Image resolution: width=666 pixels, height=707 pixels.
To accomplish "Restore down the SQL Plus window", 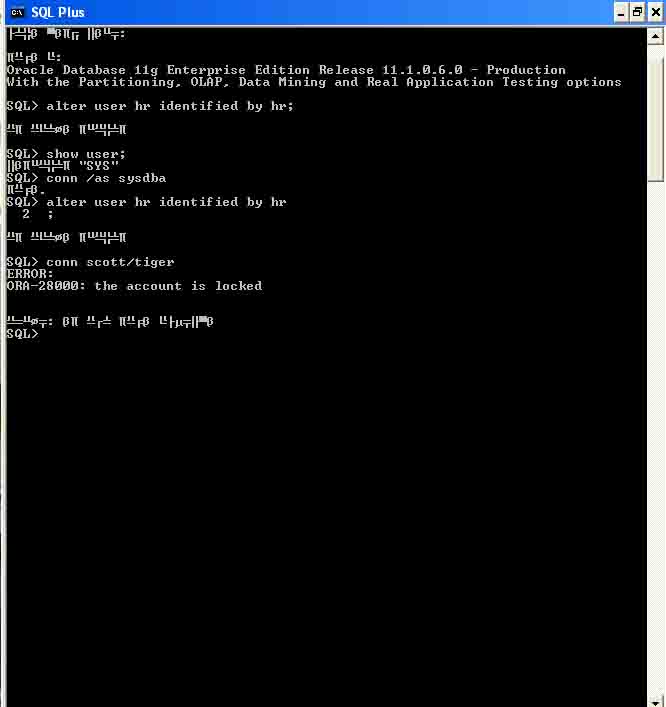I will pos(637,13).
